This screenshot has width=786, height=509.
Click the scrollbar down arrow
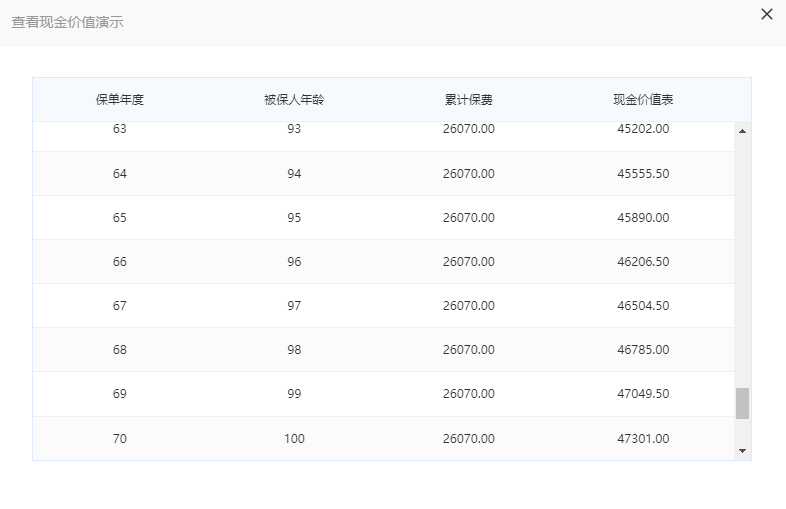742,451
